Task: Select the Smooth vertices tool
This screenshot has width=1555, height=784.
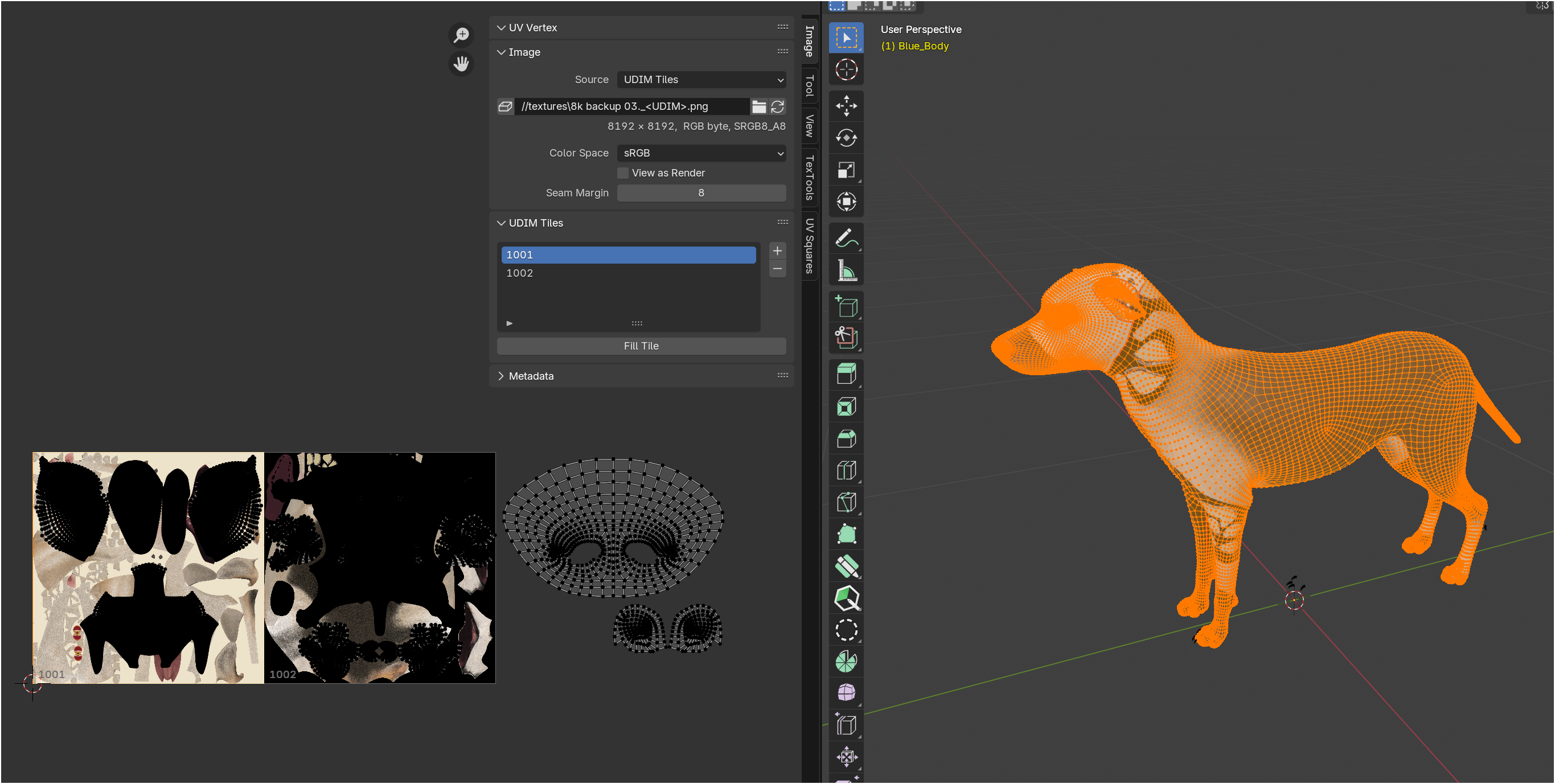Action: pyautogui.click(x=846, y=693)
